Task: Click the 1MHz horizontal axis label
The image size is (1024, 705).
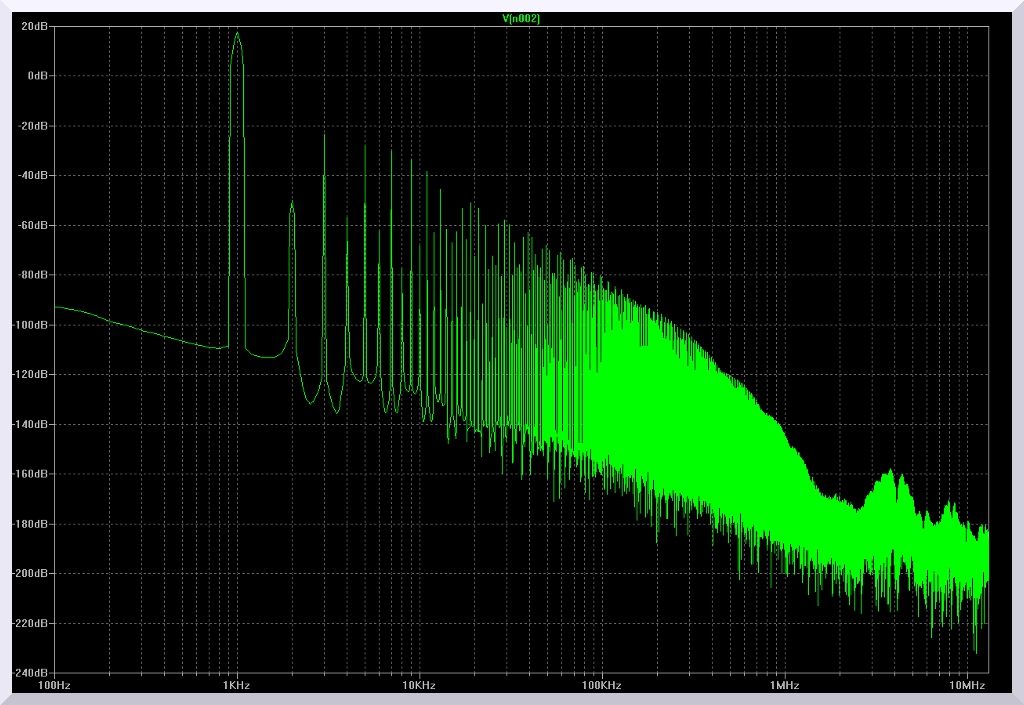Action: tap(783, 686)
